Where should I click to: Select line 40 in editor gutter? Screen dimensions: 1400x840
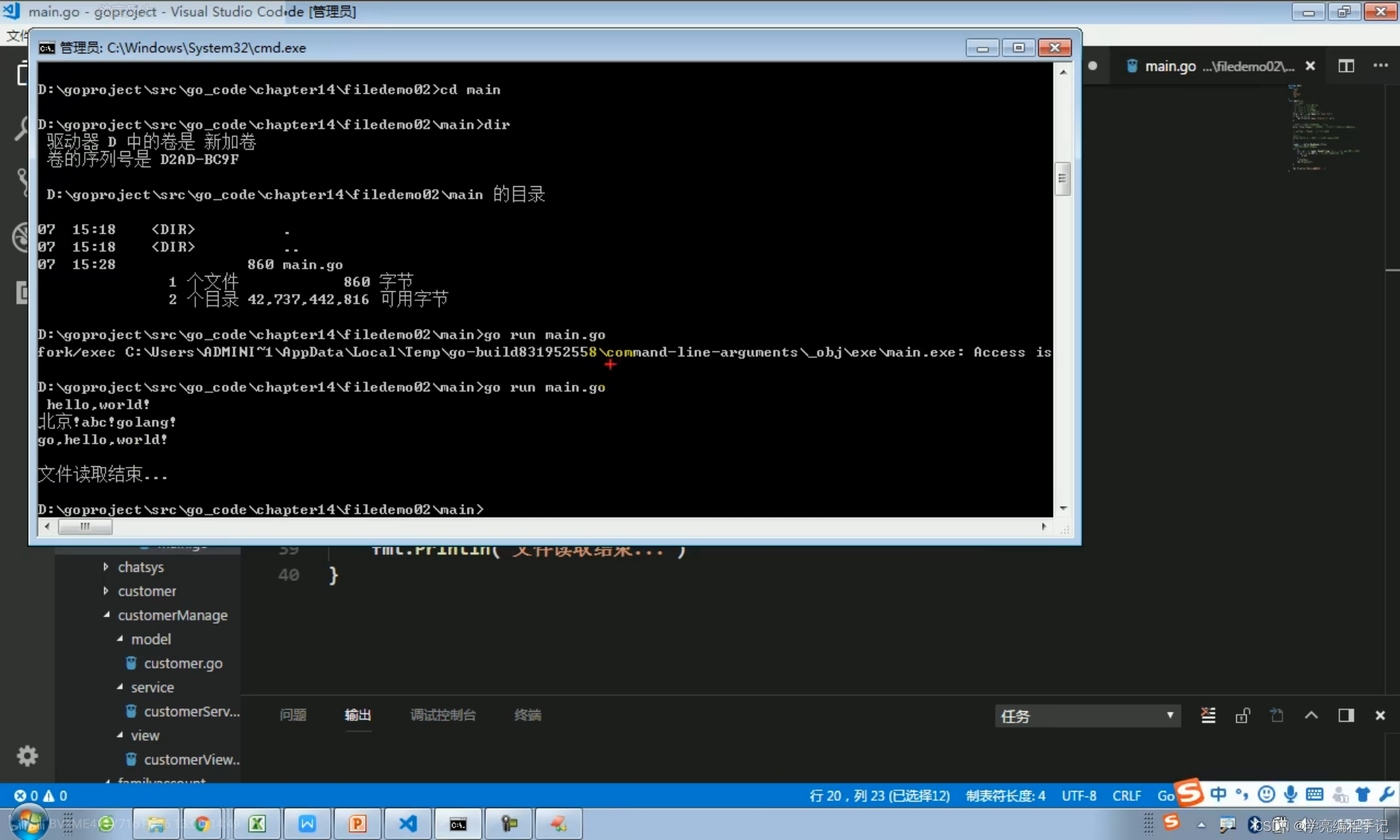click(x=288, y=575)
